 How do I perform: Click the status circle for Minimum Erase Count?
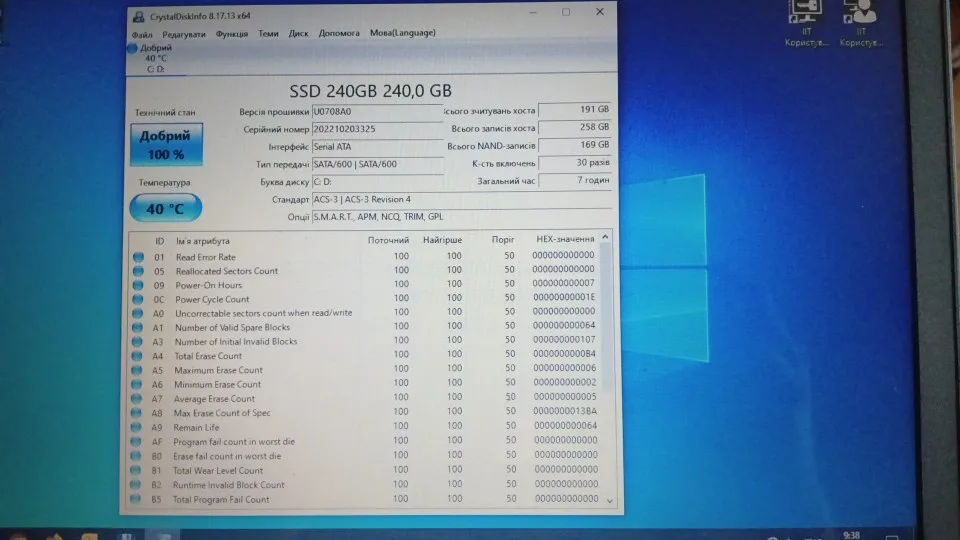[x=137, y=384]
